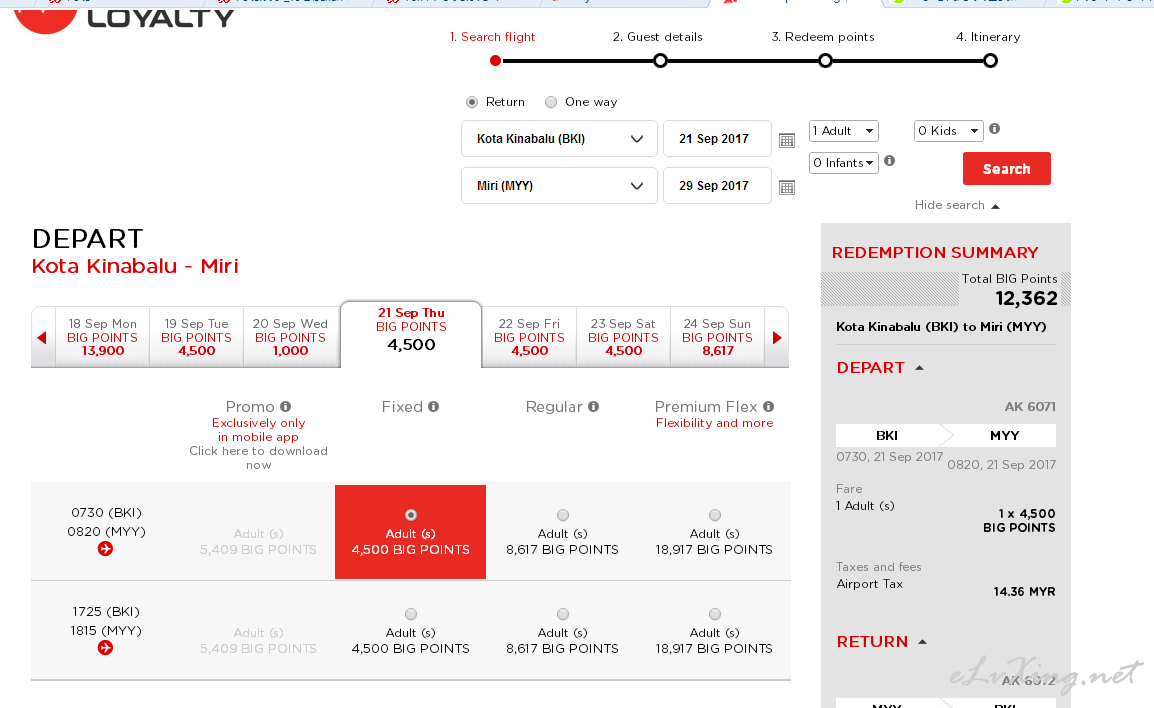View Regular fare info tooltip icon
This screenshot has width=1154, height=708.
pyautogui.click(x=593, y=406)
